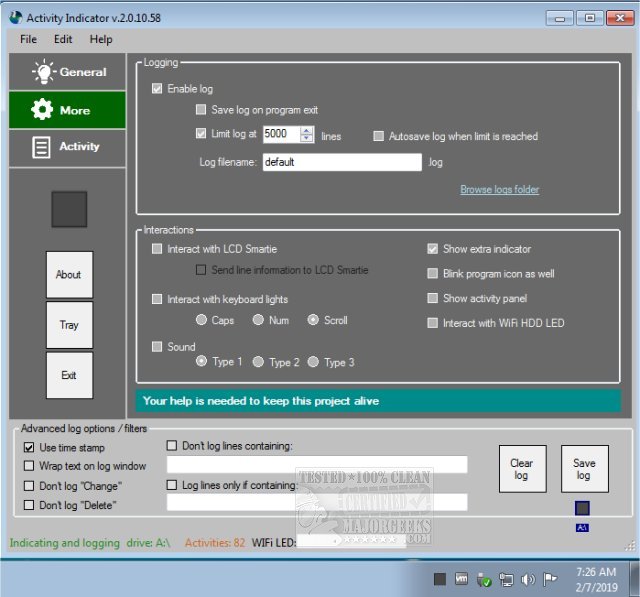Check Wrap text on log window

pos(29,466)
